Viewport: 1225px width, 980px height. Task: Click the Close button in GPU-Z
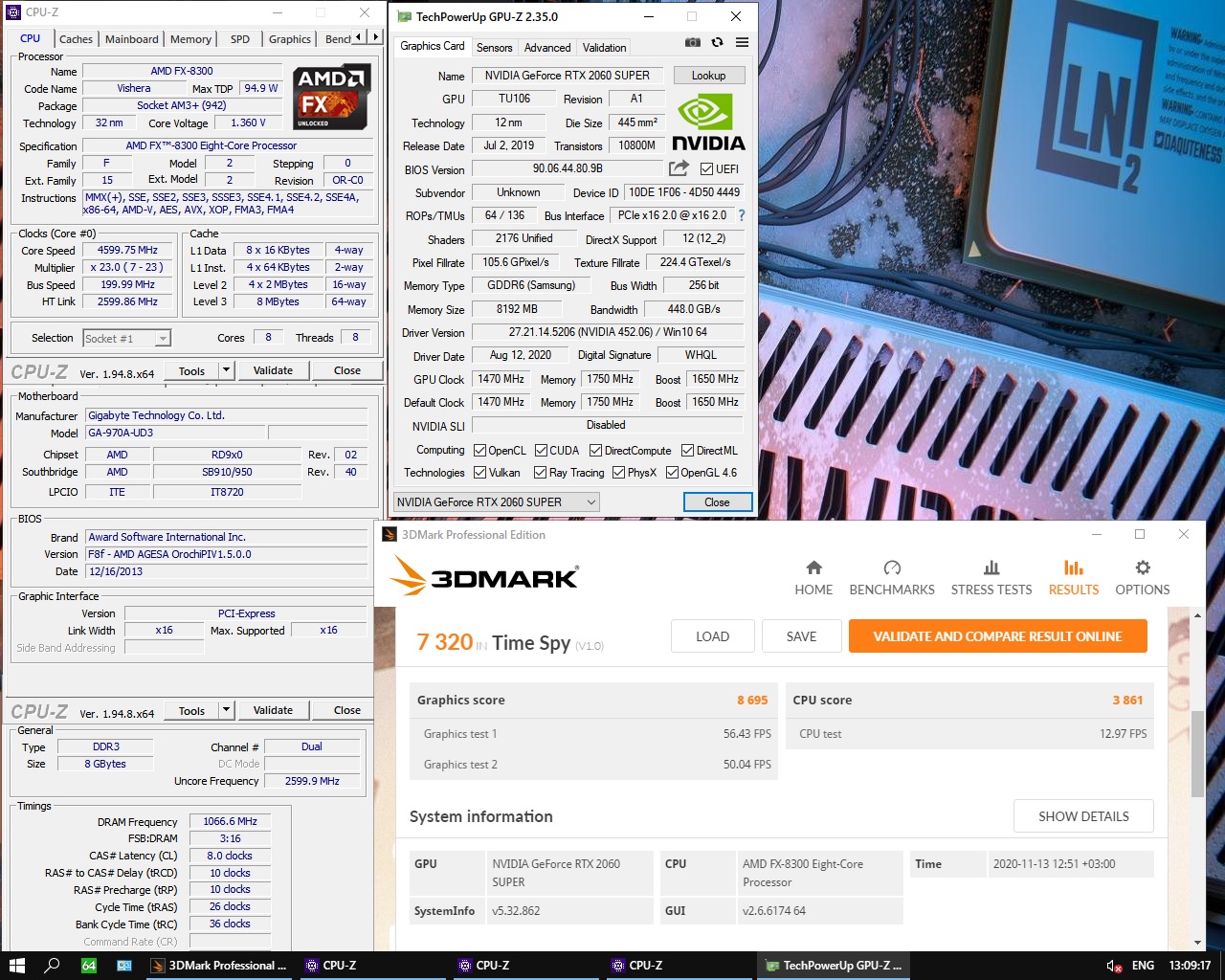click(717, 502)
